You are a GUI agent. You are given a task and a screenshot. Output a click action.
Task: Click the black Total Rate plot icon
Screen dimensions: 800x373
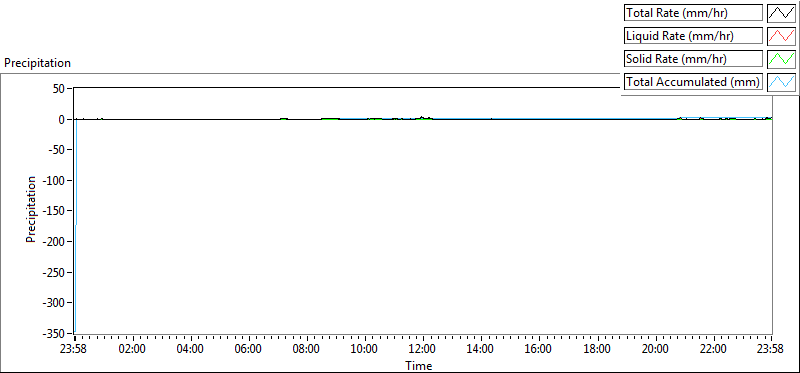coord(781,13)
